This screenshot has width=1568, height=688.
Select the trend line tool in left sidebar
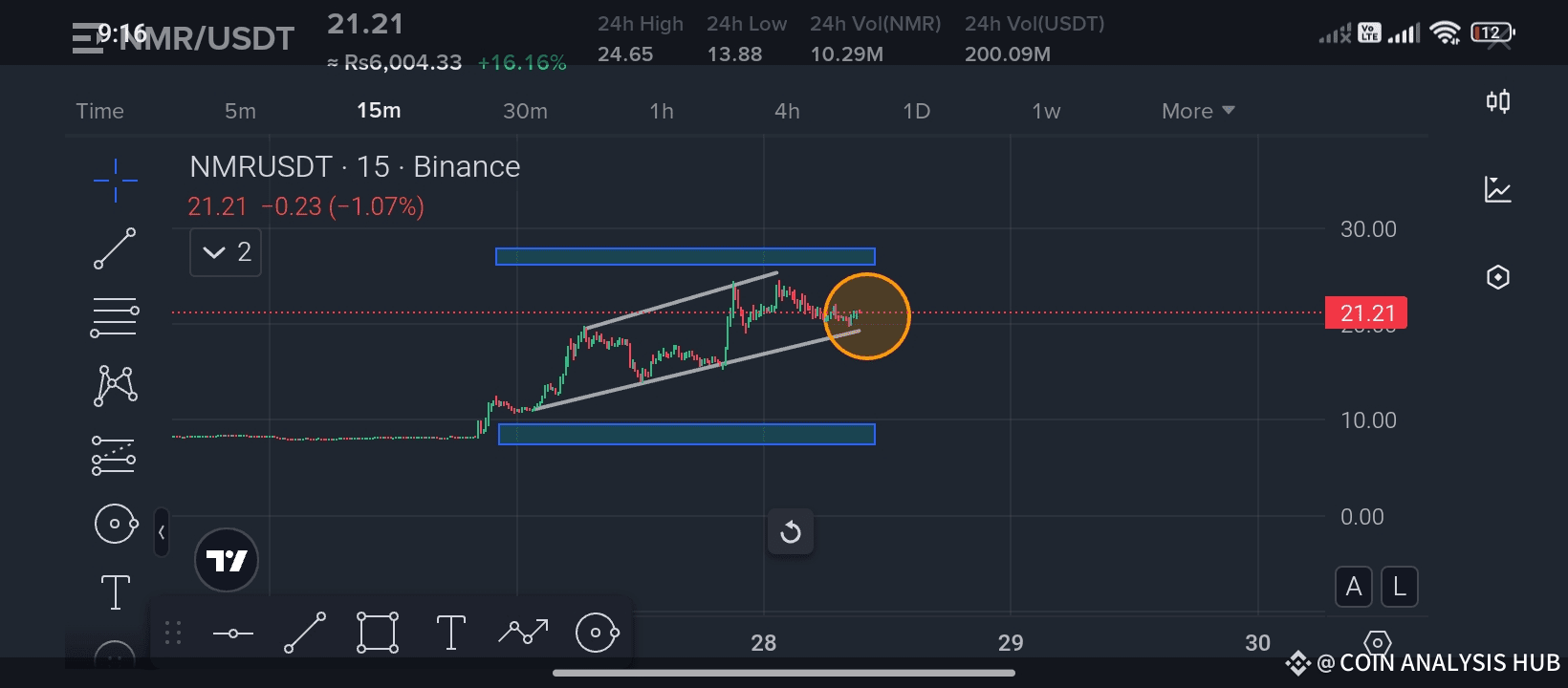(x=115, y=248)
